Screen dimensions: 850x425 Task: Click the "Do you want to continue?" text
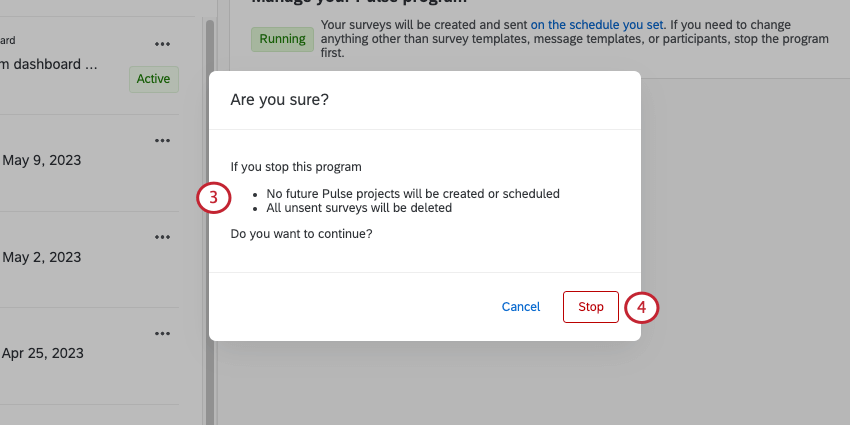[301, 234]
